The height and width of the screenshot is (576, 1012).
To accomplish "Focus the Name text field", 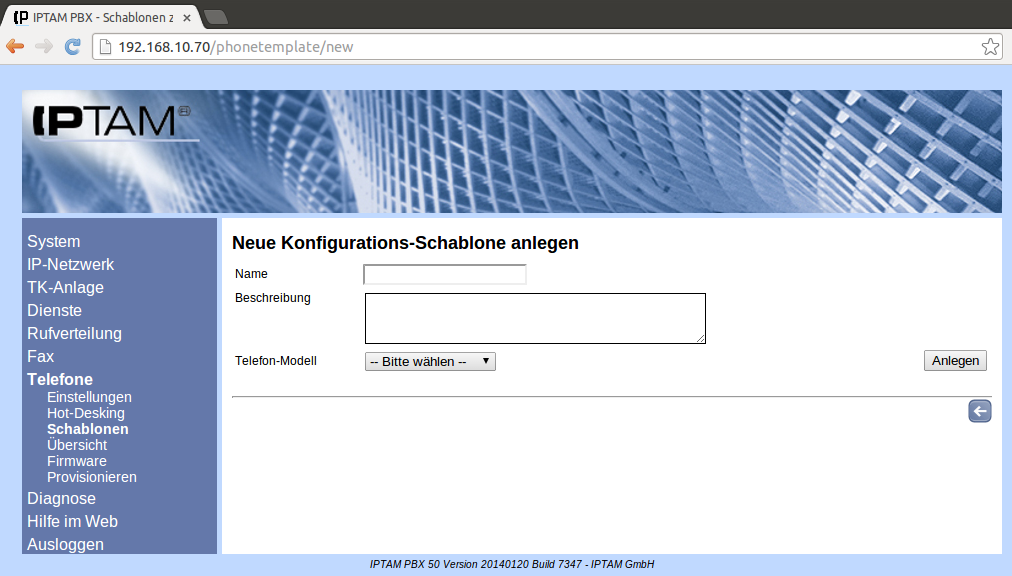I will (x=444, y=274).
